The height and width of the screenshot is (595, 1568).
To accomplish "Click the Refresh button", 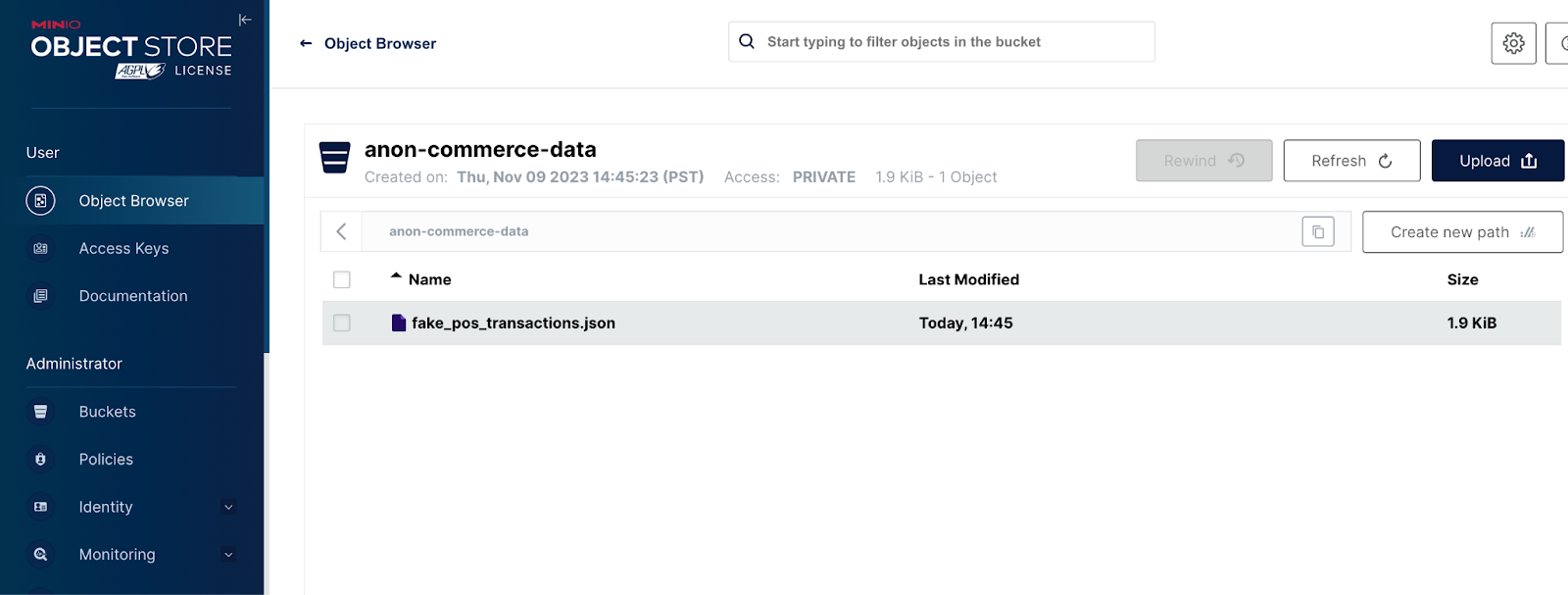I will 1350,161.
